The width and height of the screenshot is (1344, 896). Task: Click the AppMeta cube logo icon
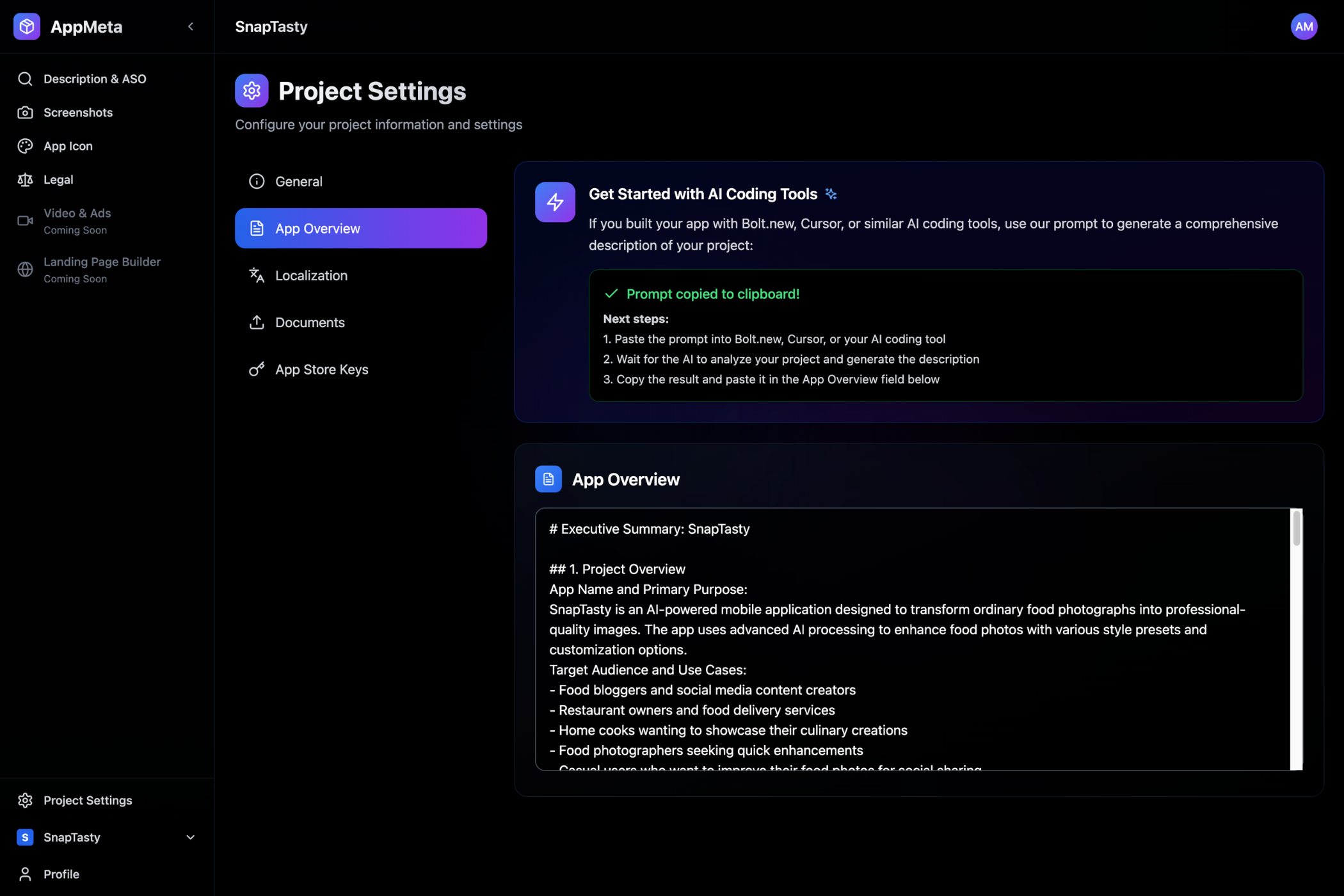pos(26,26)
